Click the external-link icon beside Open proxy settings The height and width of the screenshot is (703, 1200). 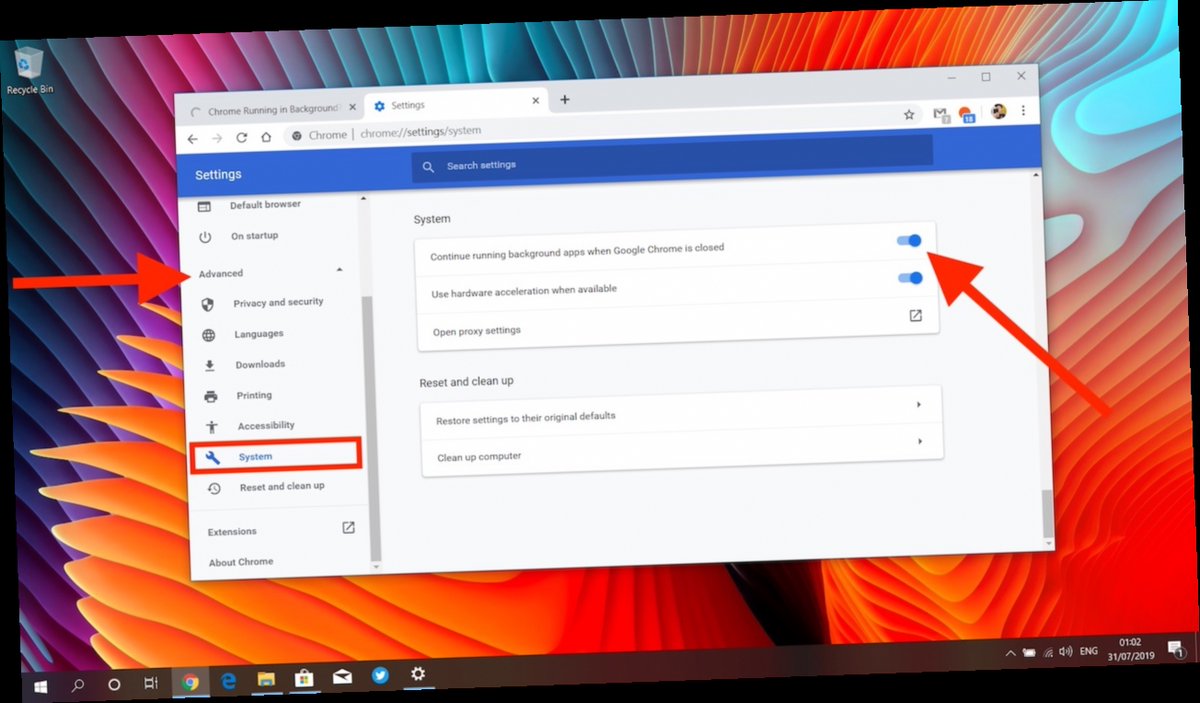(x=915, y=315)
